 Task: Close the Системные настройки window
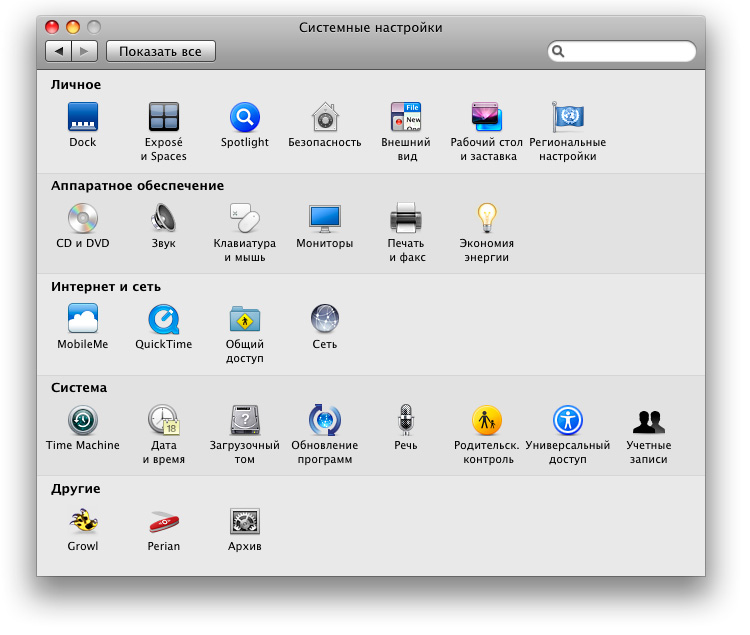(x=52, y=27)
